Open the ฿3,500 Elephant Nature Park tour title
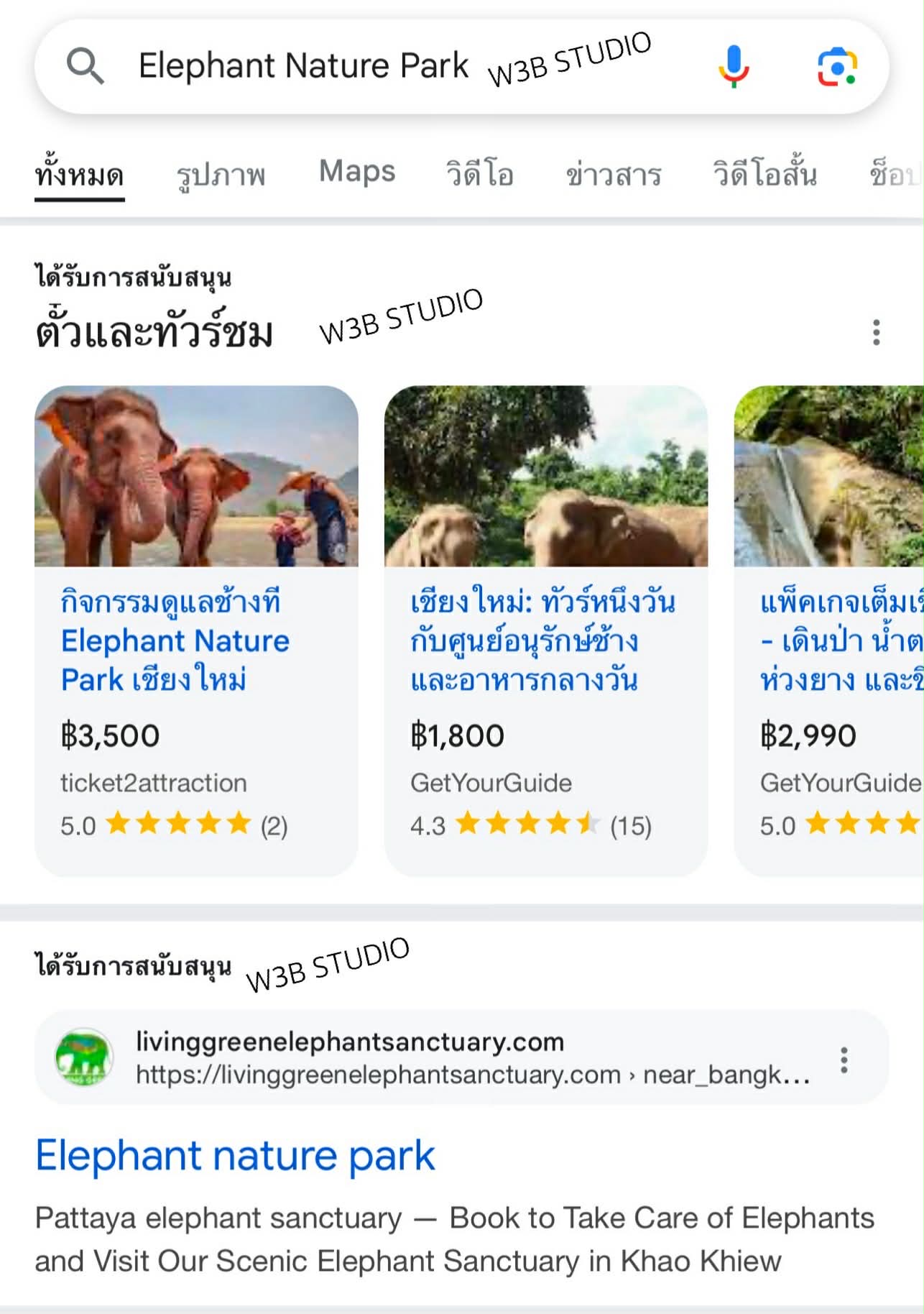Viewport: 924px width, 1314px height. click(x=175, y=640)
